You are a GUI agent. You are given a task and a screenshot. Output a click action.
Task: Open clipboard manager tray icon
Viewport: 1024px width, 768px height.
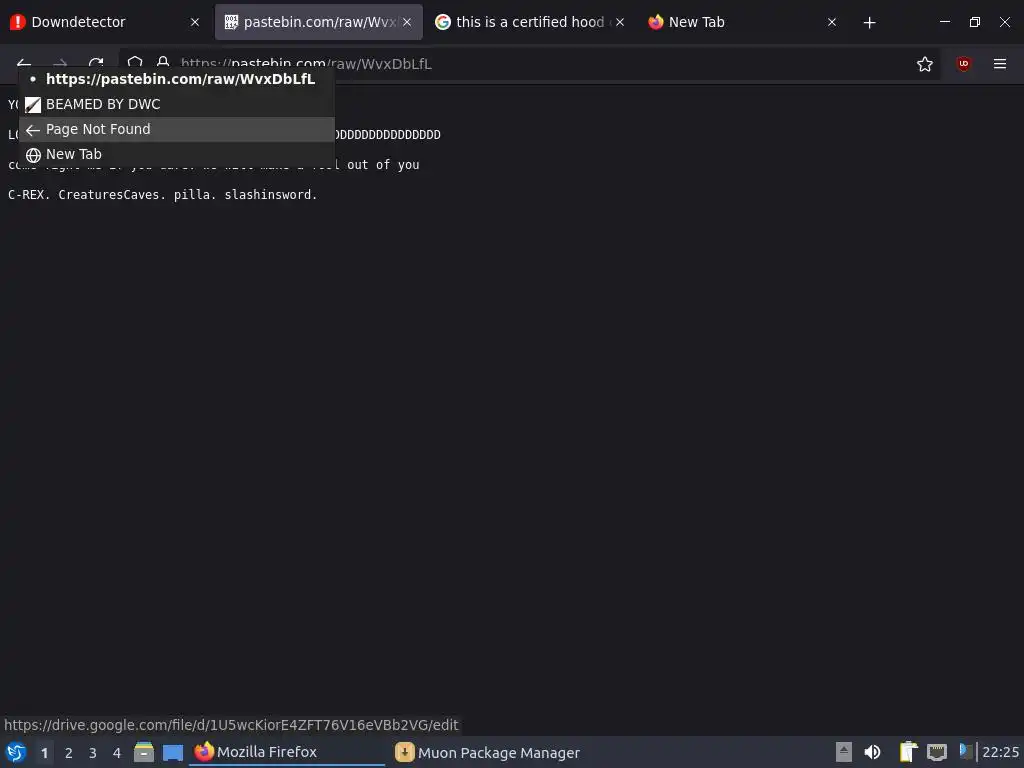(x=908, y=752)
